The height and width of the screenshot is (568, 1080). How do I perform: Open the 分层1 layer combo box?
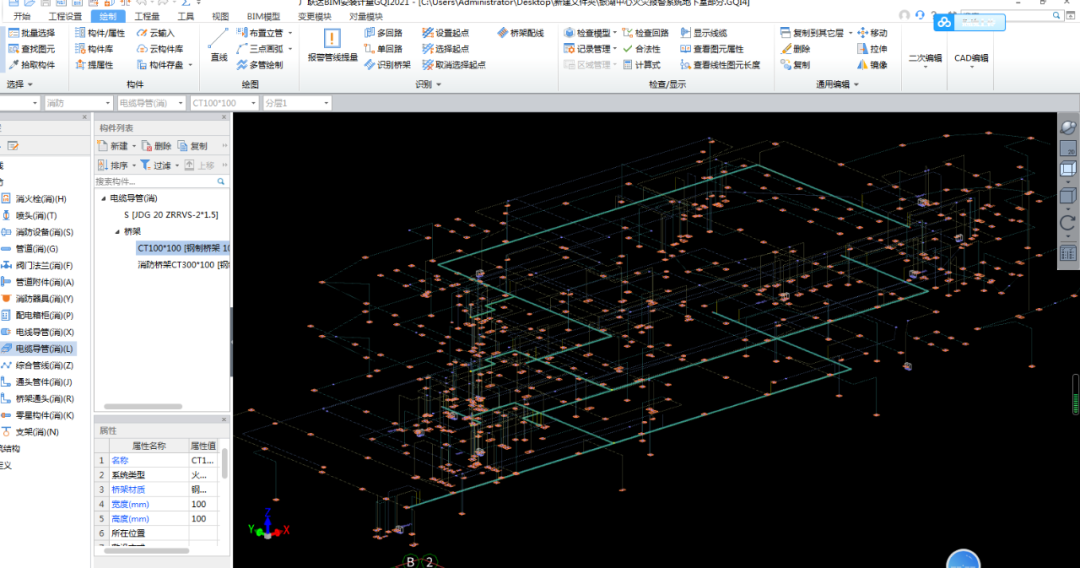(297, 103)
